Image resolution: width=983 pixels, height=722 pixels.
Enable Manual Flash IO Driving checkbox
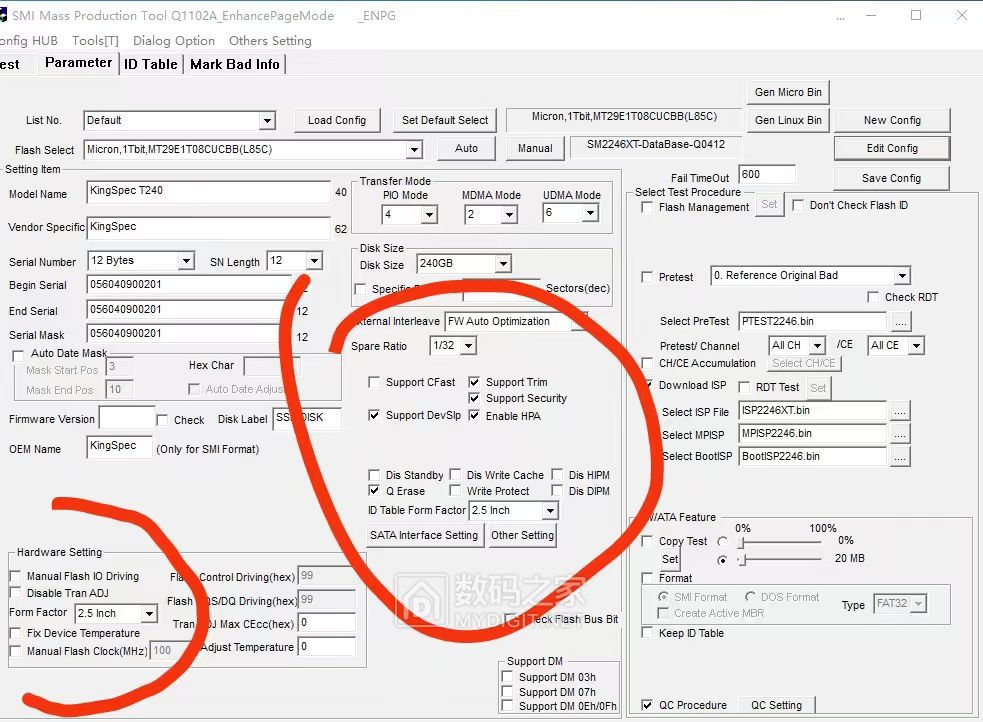tap(16, 576)
